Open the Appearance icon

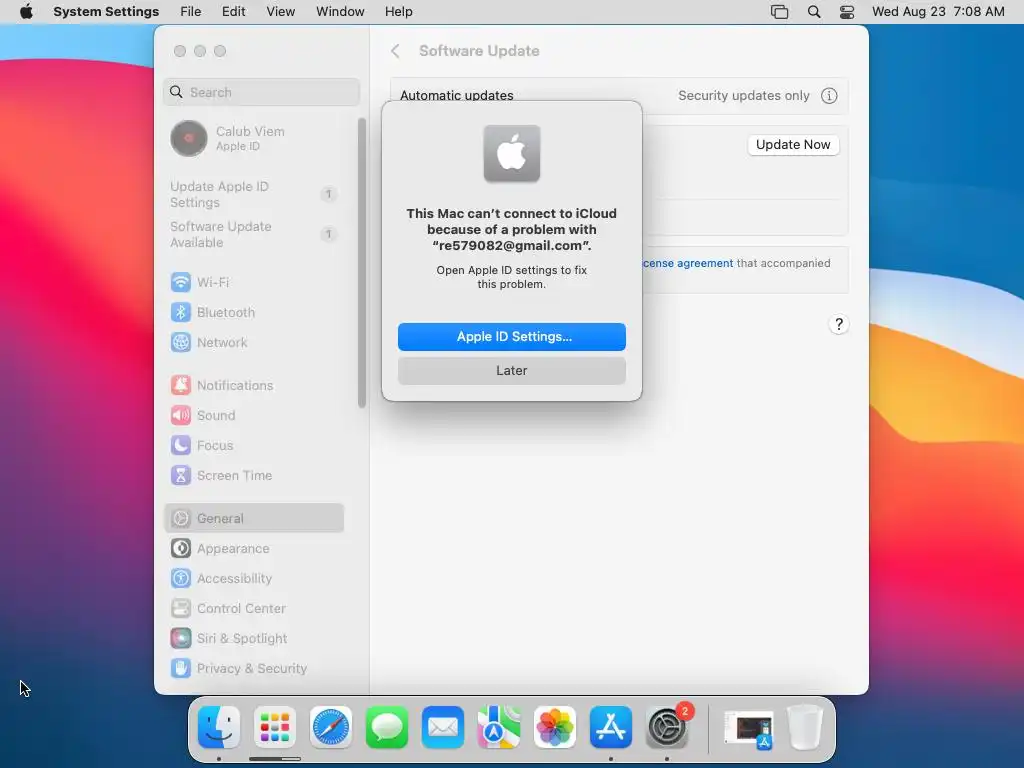[x=181, y=549]
